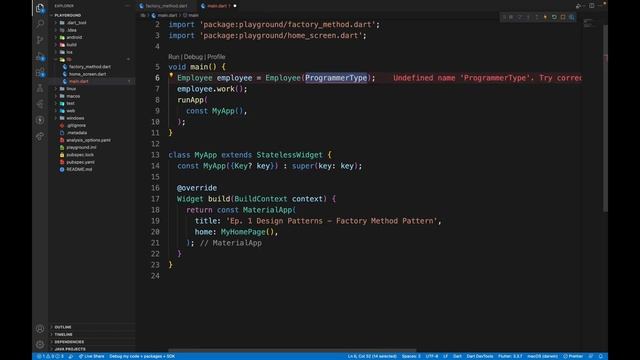This screenshot has width=640, height=360.
Task: Open the Accounts icon in activity bar
Action: [x=40, y=329]
